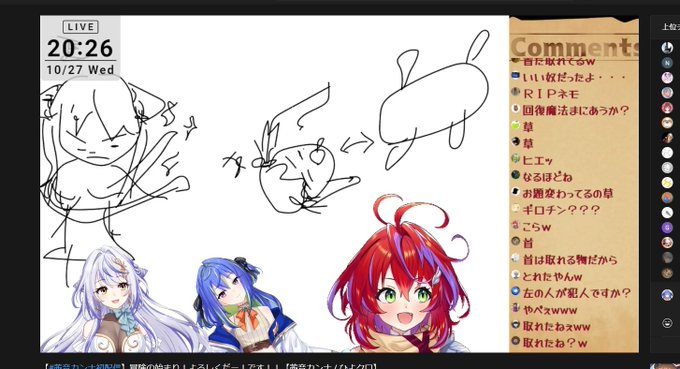The height and width of the screenshot is (369, 680).
Task: Click the 左の人が犯人ですか? comment
Action: [576, 293]
